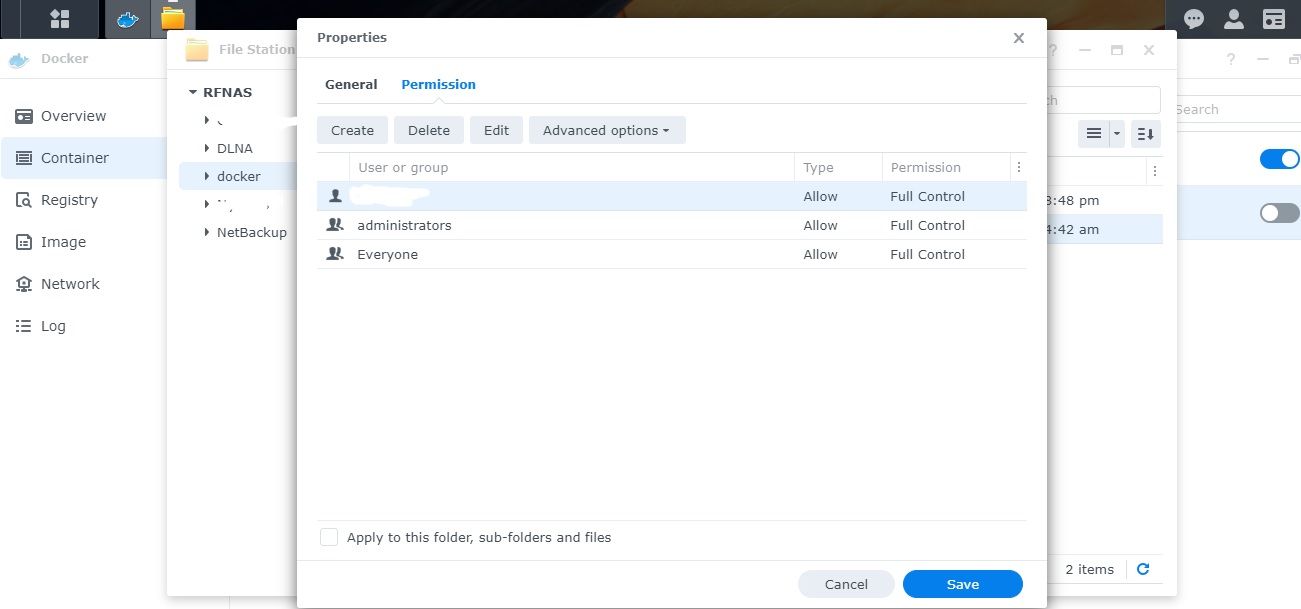Select the Permission tab in Properties

tap(438, 84)
